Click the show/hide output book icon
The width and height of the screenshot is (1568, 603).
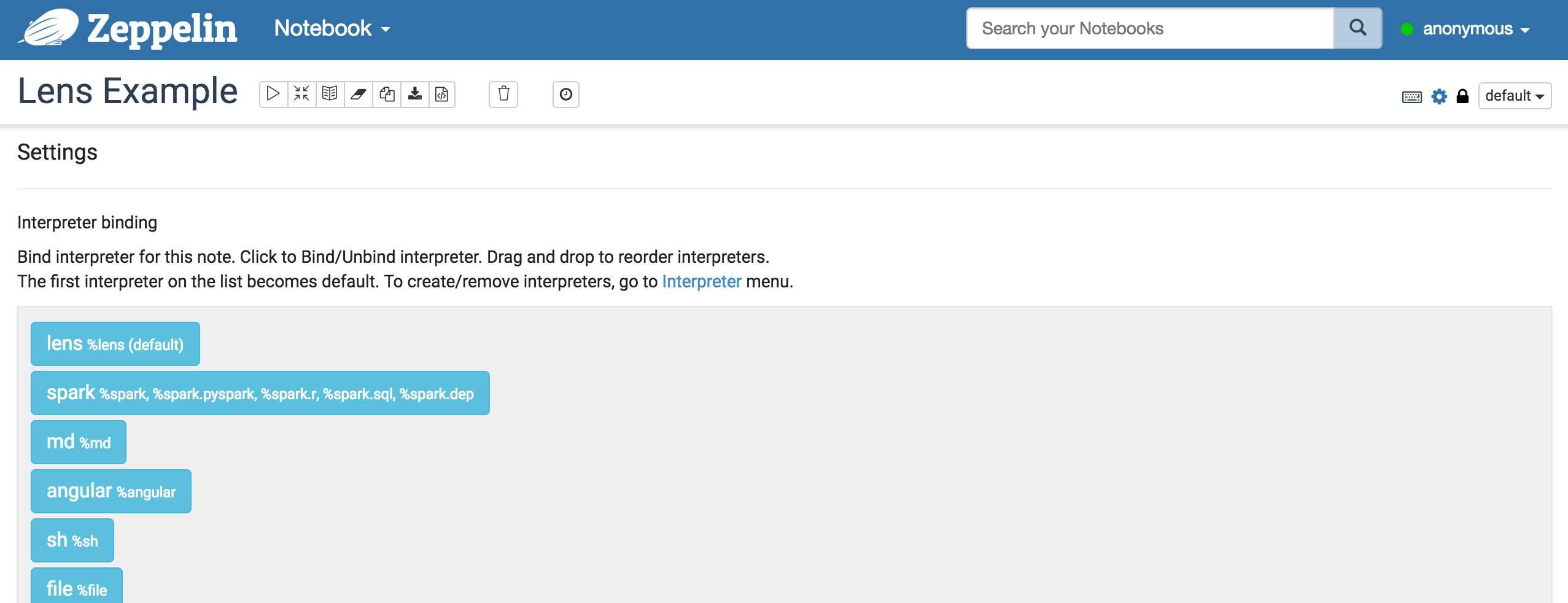(x=330, y=94)
